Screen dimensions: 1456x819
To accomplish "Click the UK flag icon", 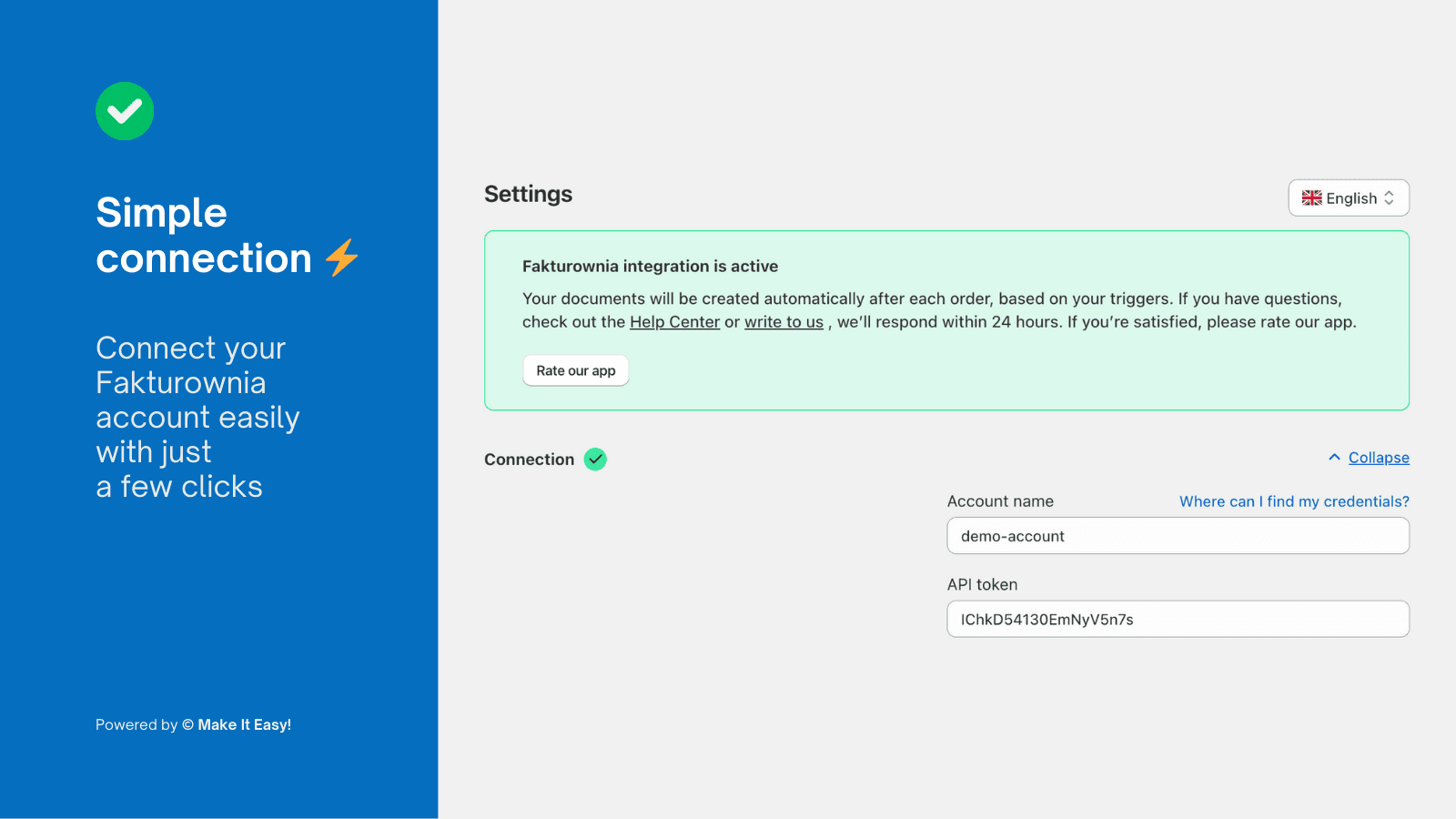I will (x=1311, y=198).
